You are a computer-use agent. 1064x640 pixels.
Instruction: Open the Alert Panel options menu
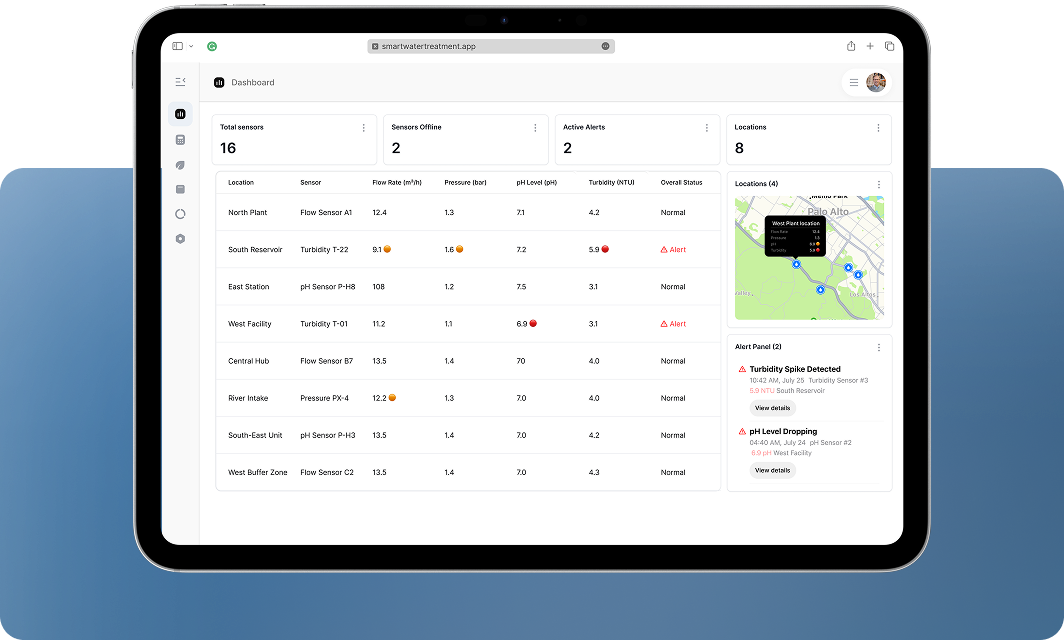click(x=878, y=347)
